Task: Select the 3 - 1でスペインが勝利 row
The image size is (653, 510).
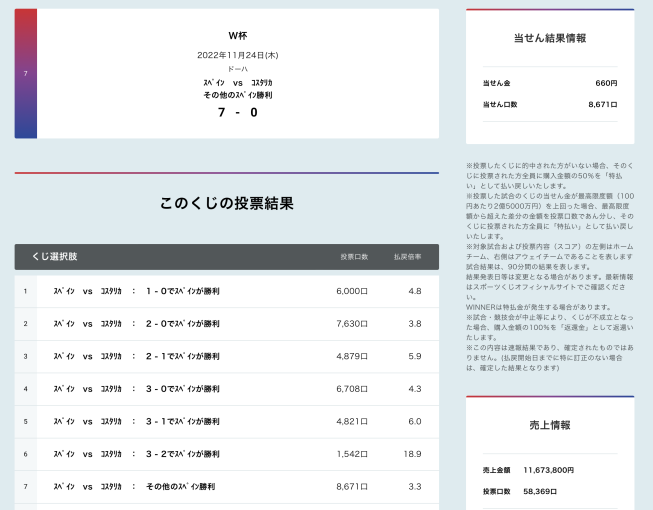Action: (x=227, y=421)
